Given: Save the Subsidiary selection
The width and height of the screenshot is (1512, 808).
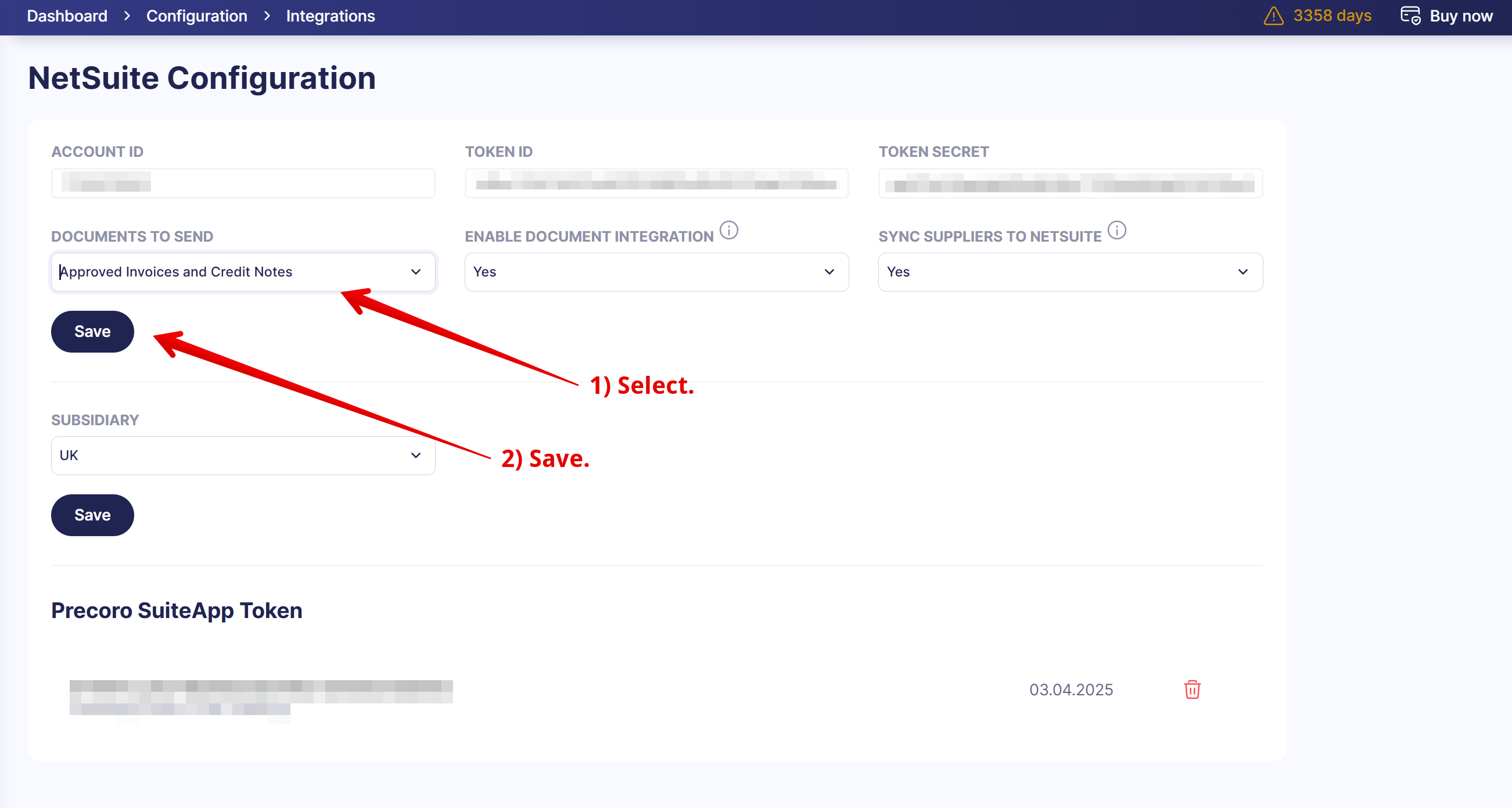Looking at the screenshot, I should pos(92,515).
